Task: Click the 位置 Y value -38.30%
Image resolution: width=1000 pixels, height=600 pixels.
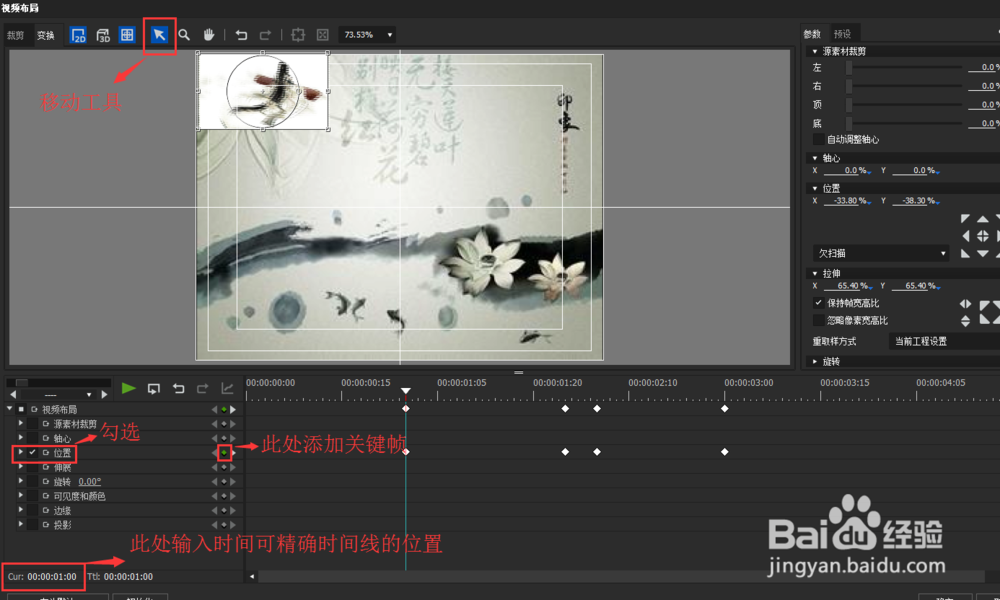Action: click(x=916, y=201)
